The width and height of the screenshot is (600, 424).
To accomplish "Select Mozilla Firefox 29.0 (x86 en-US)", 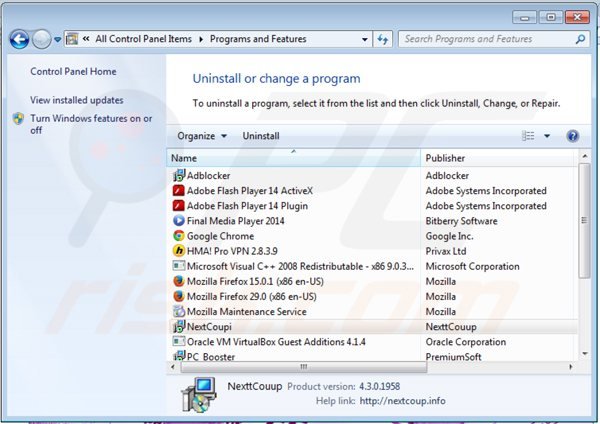I will [252, 296].
